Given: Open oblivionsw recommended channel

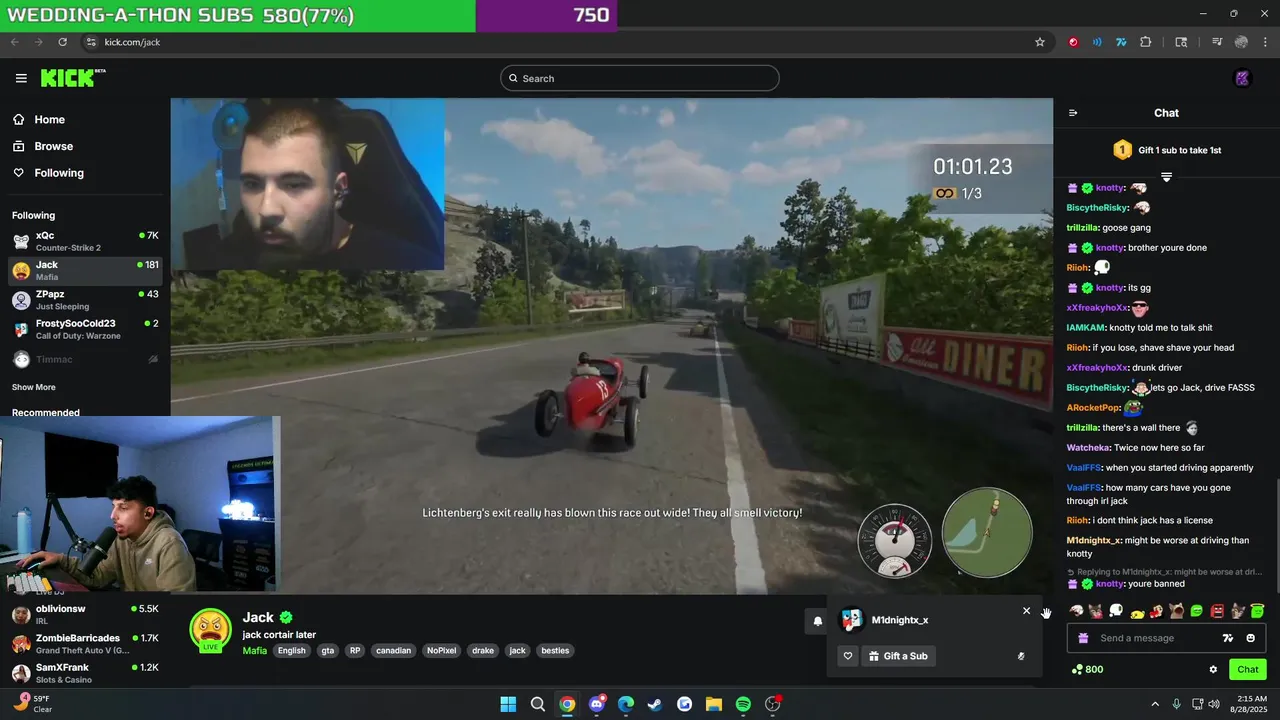Looking at the screenshot, I should coord(85,614).
